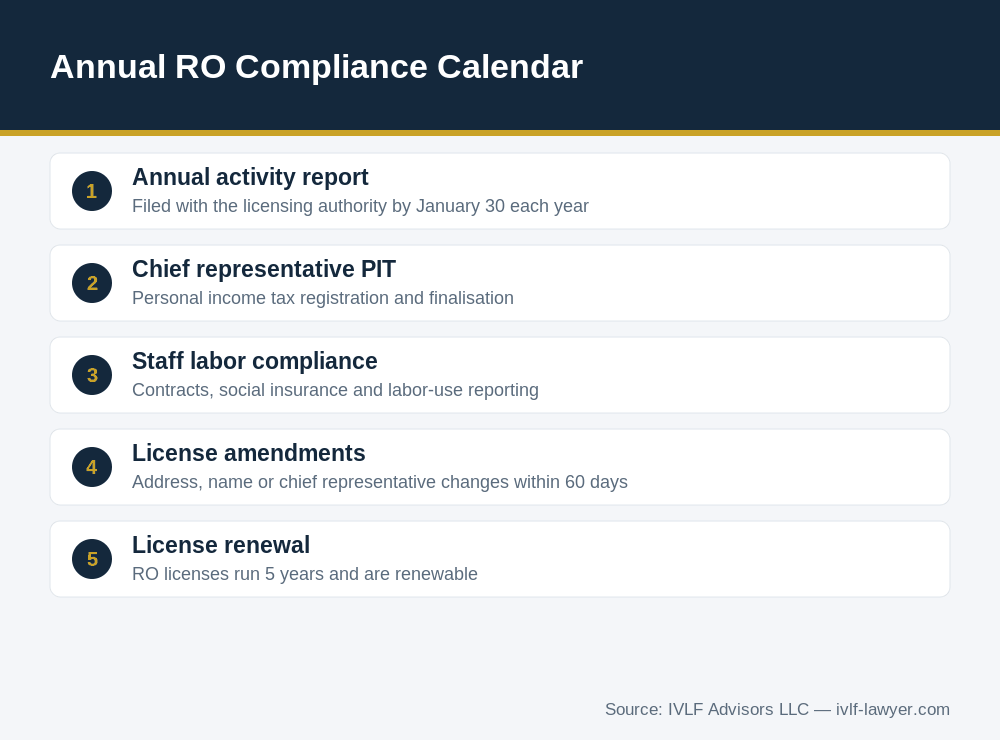Image resolution: width=1000 pixels, height=740 pixels.
Task: Click the 'Annual RO Compliance Calendar' title
Action: (x=316, y=67)
